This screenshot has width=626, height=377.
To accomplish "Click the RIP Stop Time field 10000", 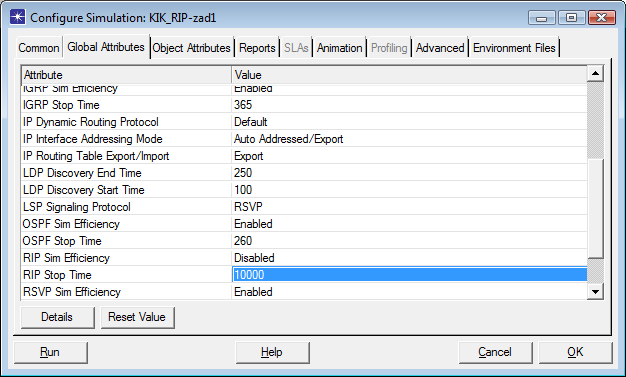I will point(409,275).
